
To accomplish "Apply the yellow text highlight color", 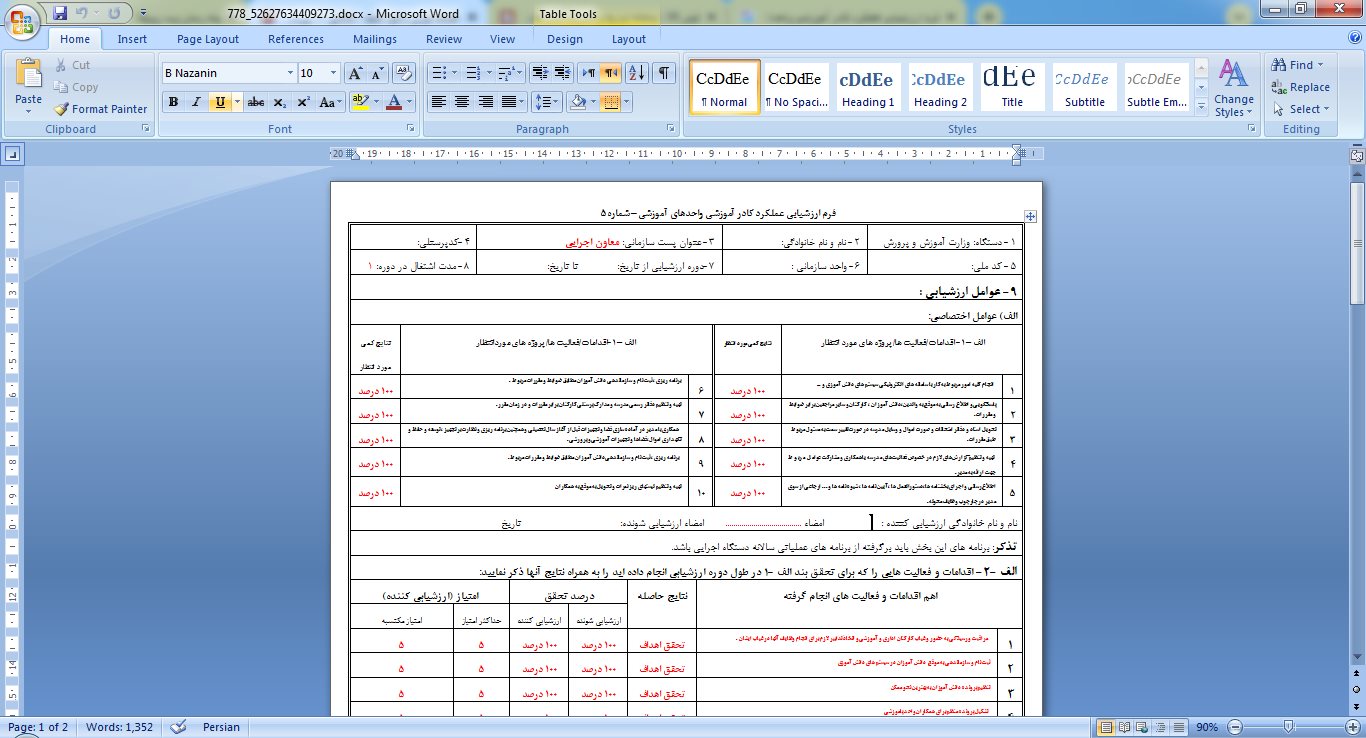I will click(360, 102).
